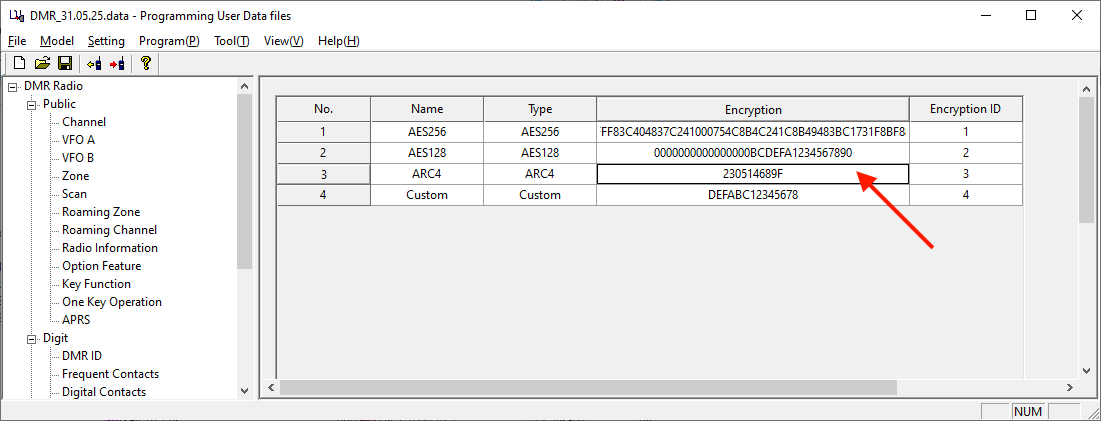Collapse the DMR Radio tree node
The width and height of the screenshot is (1101, 421).
[13, 86]
